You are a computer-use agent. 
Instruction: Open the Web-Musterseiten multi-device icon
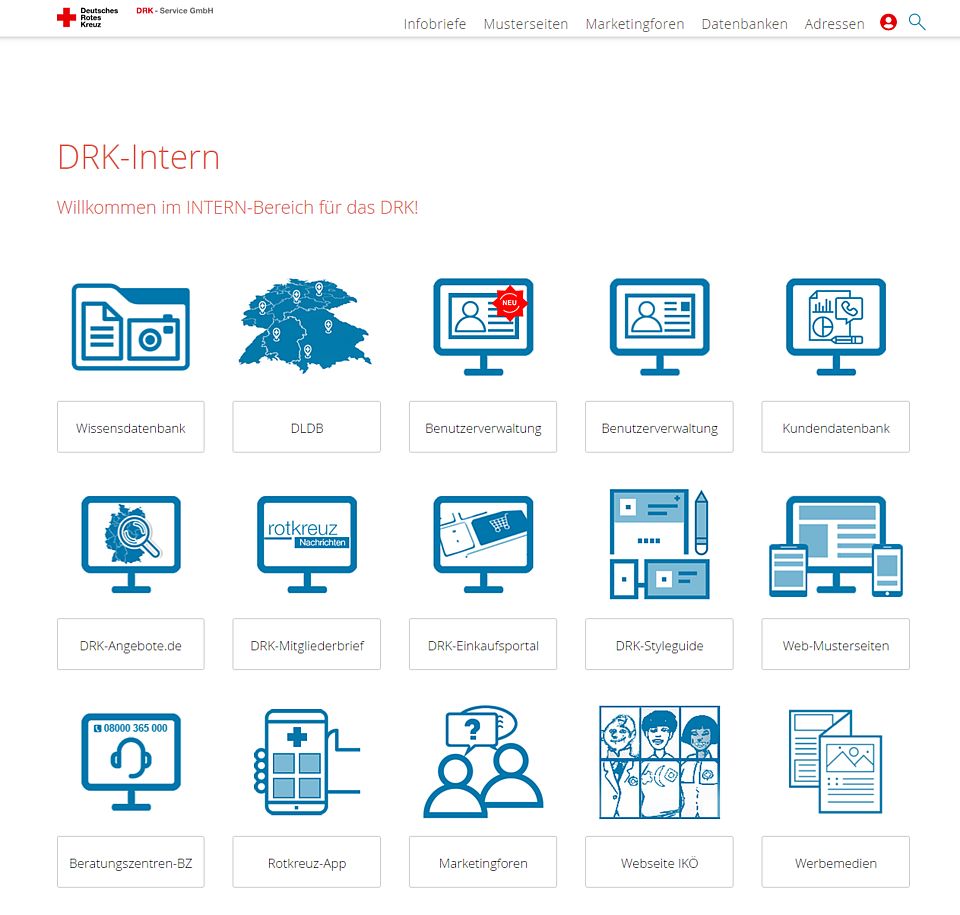tap(835, 543)
